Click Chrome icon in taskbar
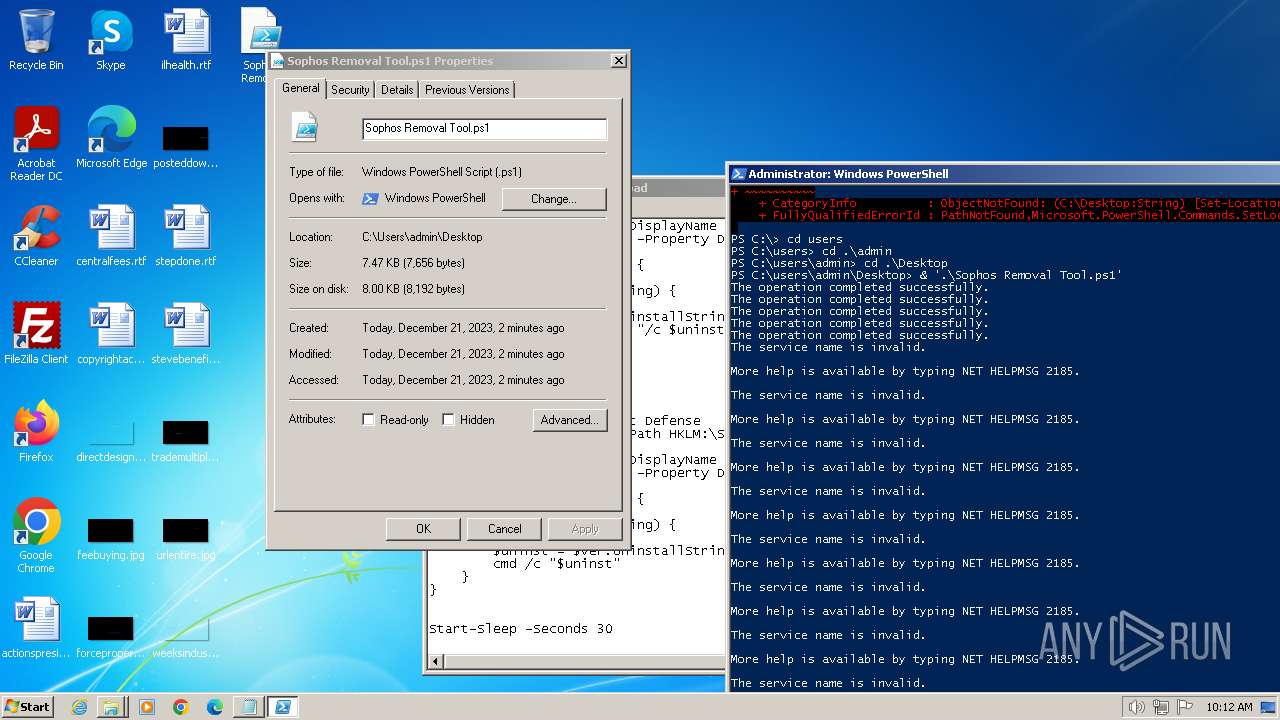 tap(181, 707)
